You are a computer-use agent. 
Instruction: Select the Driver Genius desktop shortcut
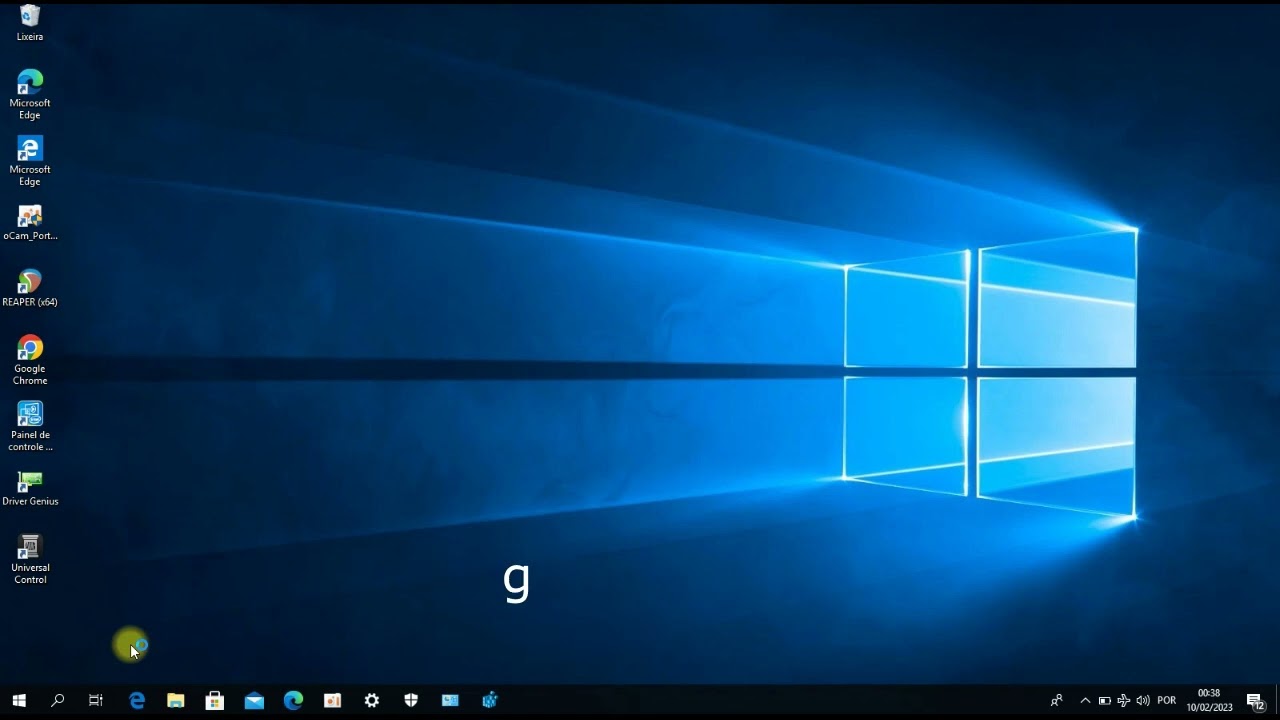(30, 488)
